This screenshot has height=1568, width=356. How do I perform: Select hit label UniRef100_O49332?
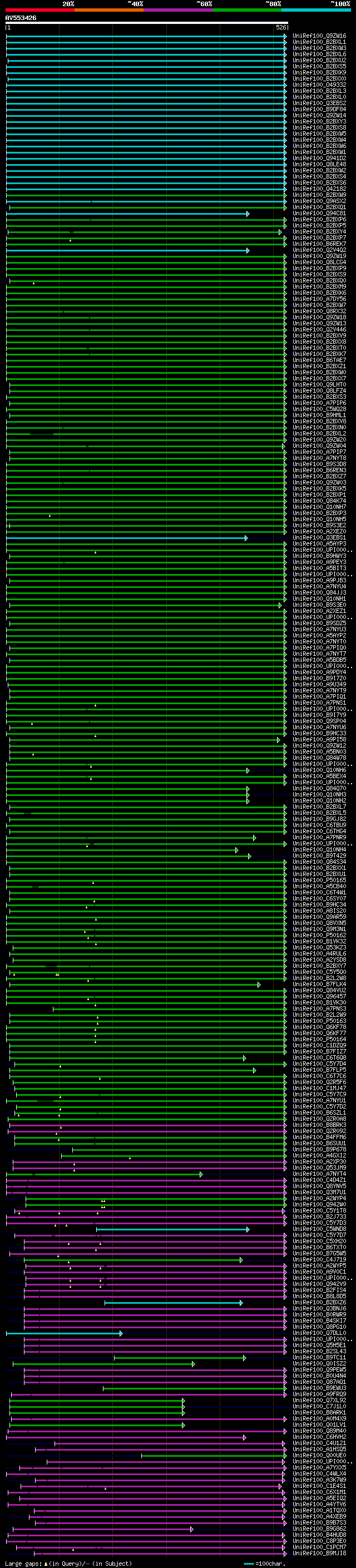(x=319, y=85)
